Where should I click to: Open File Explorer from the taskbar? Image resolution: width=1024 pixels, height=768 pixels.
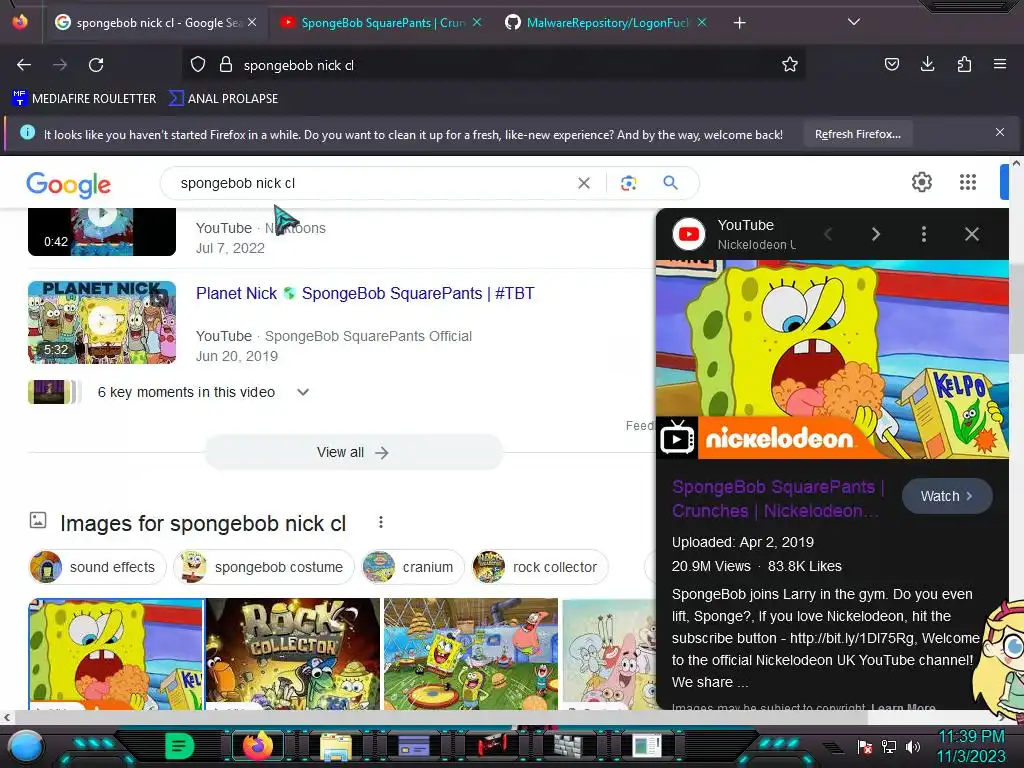point(336,746)
